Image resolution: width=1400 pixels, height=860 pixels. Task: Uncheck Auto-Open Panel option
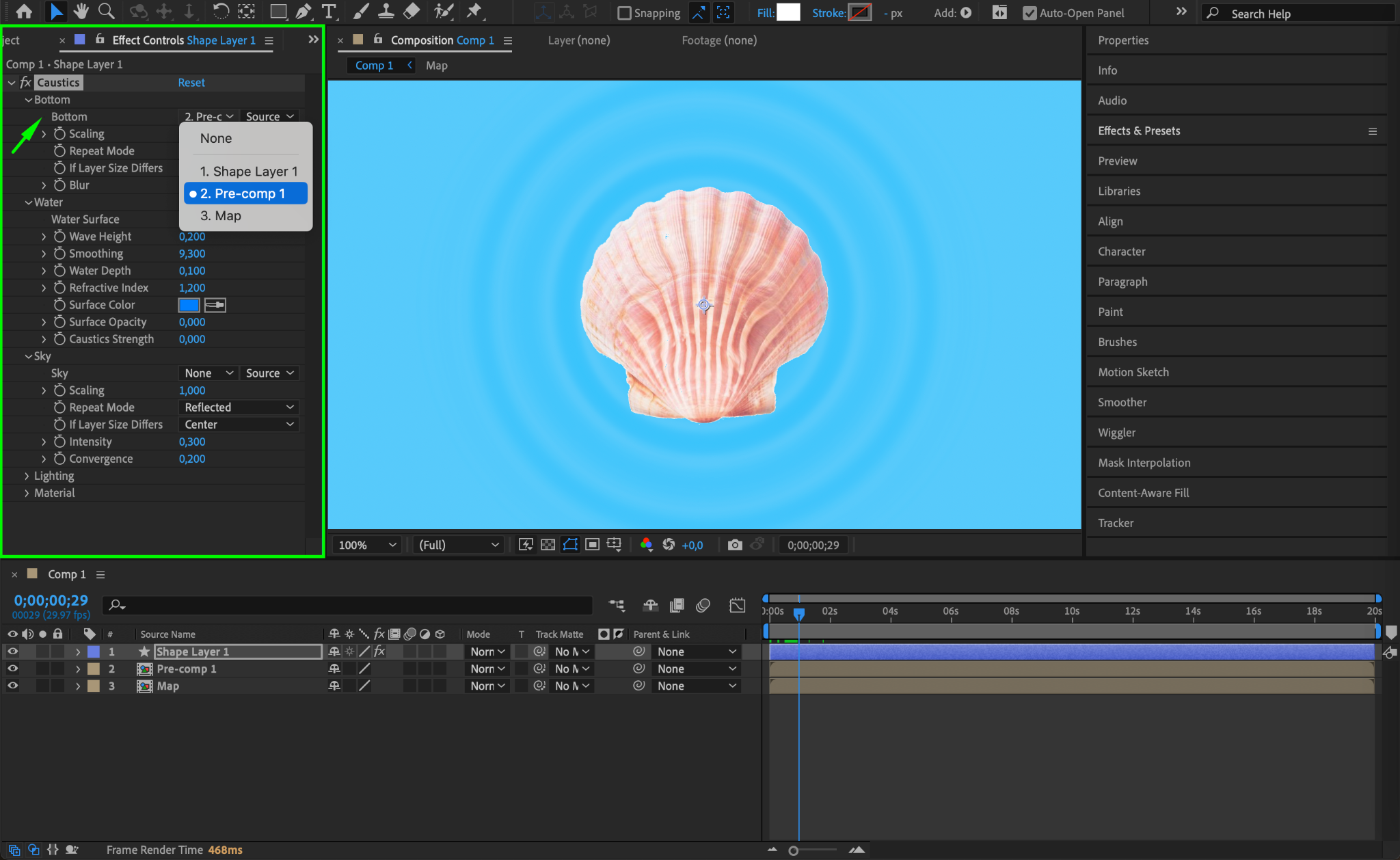[x=1029, y=13]
